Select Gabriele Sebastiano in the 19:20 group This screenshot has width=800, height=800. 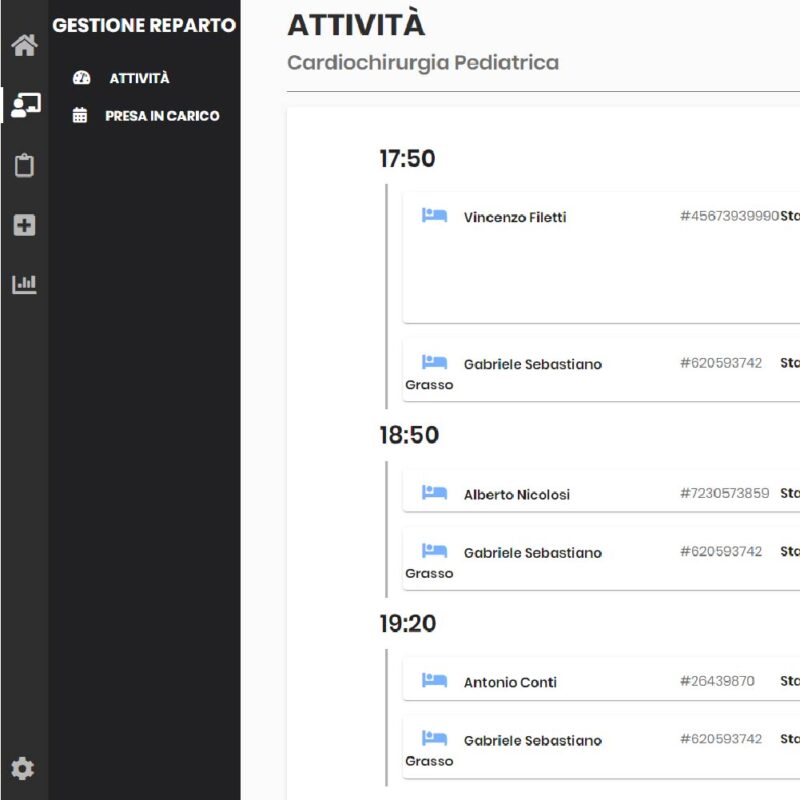tap(533, 740)
